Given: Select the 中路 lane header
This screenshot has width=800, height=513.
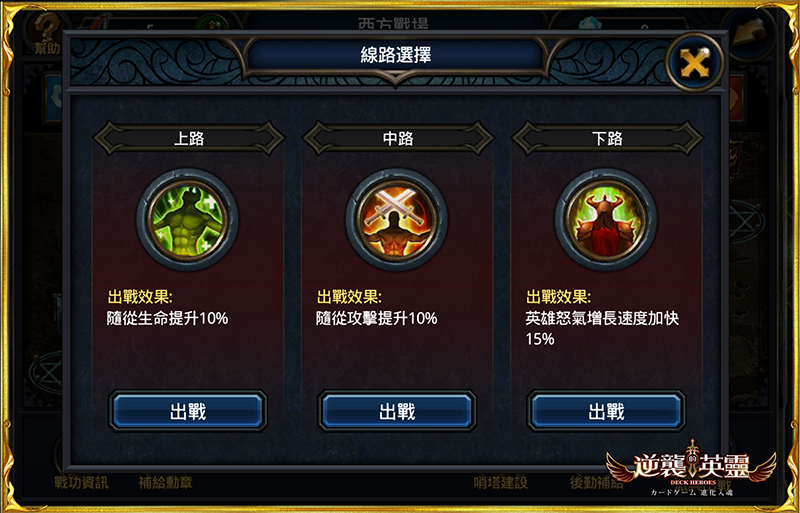Looking at the screenshot, I should 398,138.
